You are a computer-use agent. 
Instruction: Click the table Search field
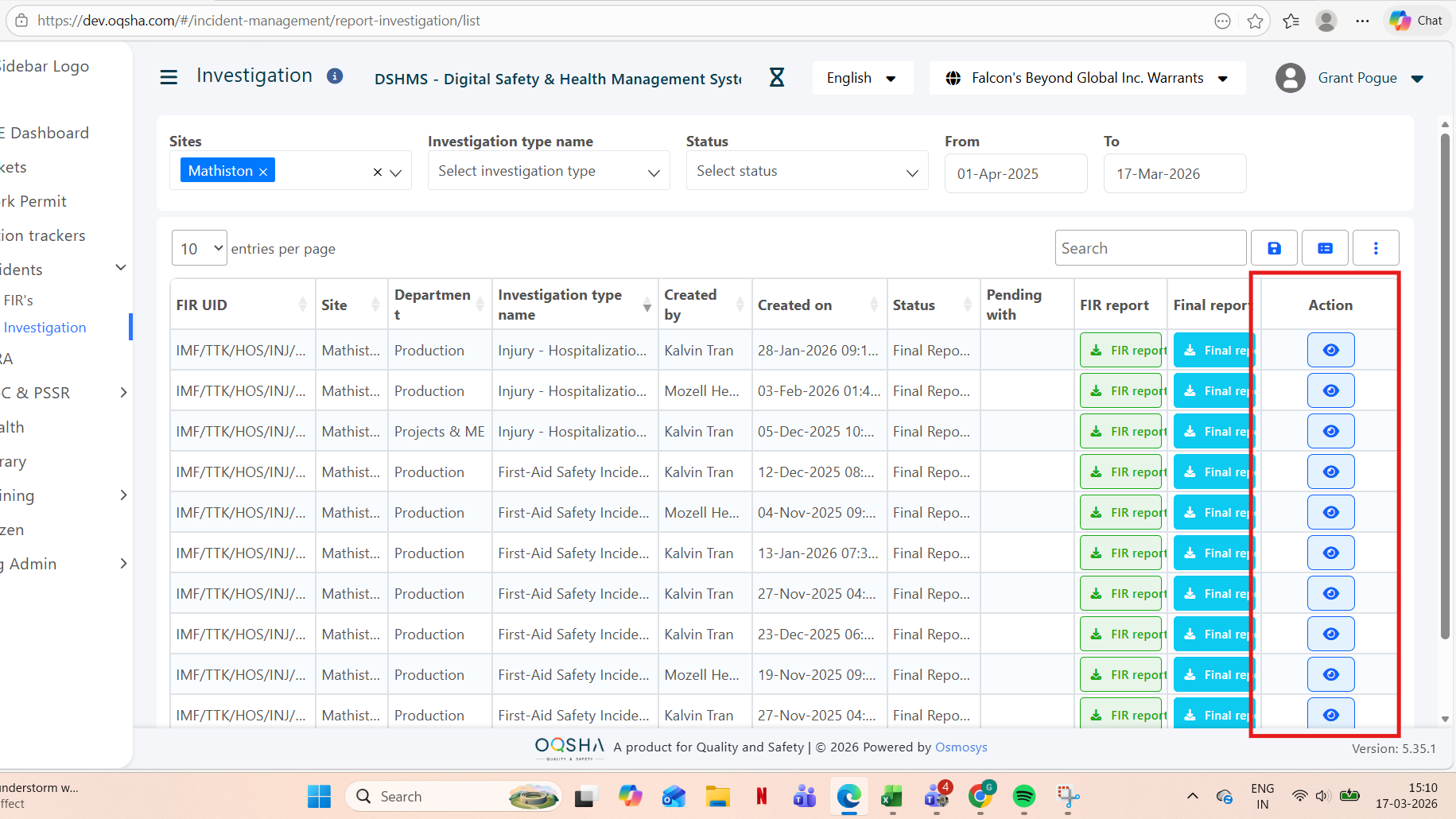(x=1150, y=248)
